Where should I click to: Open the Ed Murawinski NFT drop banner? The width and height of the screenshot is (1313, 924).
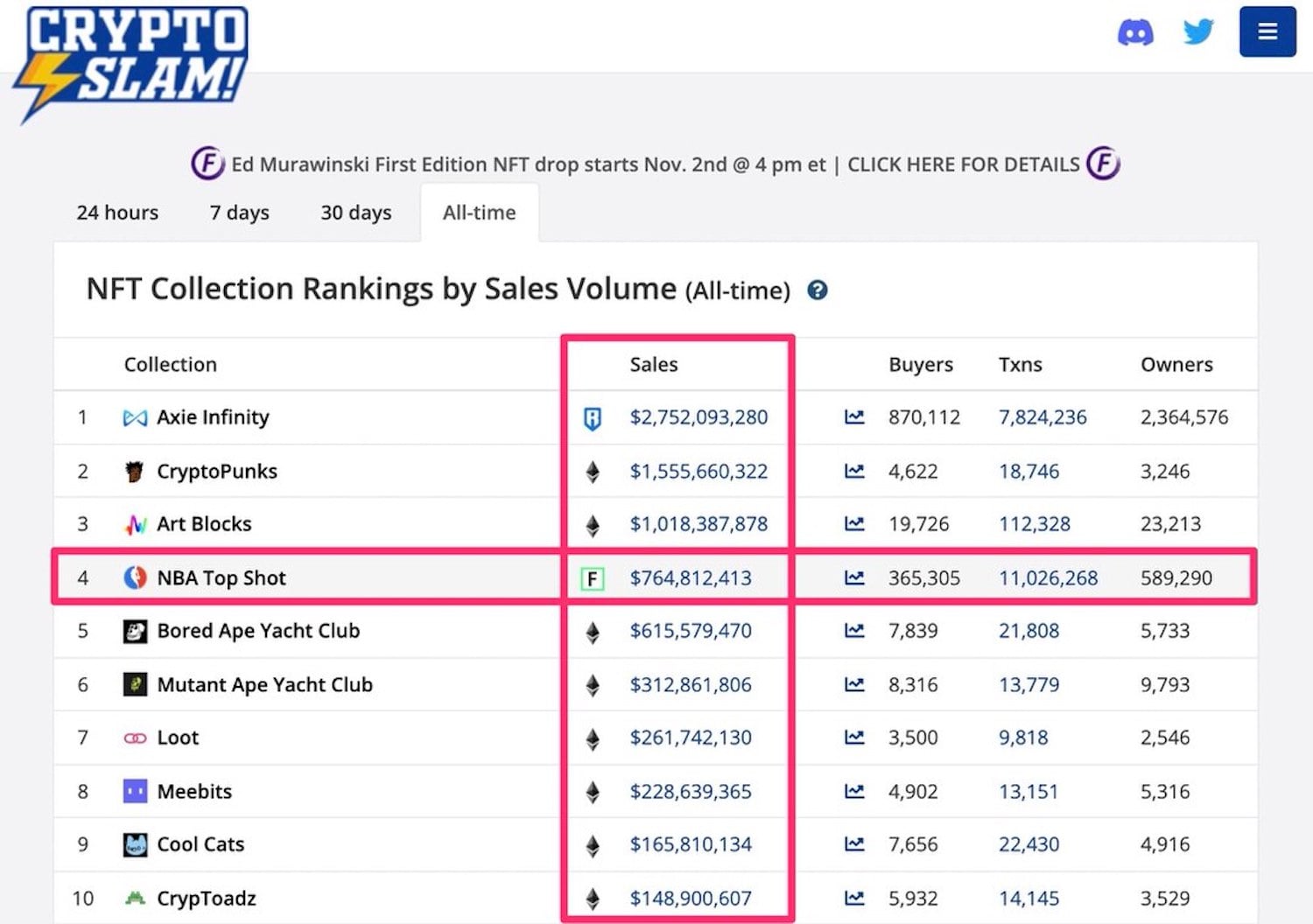click(x=656, y=164)
